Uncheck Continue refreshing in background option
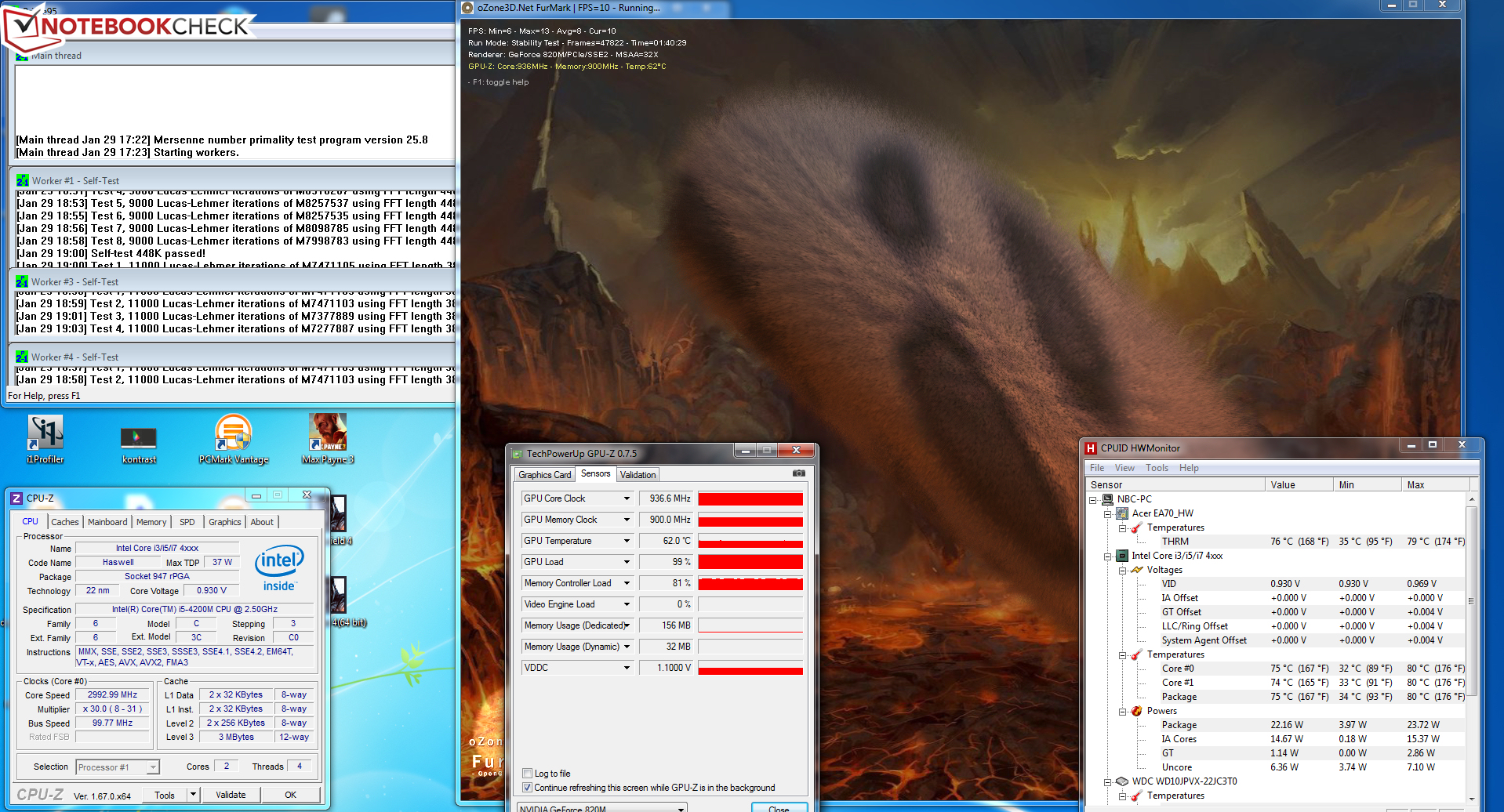The height and width of the screenshot is (812, 1504). point(528,788)
